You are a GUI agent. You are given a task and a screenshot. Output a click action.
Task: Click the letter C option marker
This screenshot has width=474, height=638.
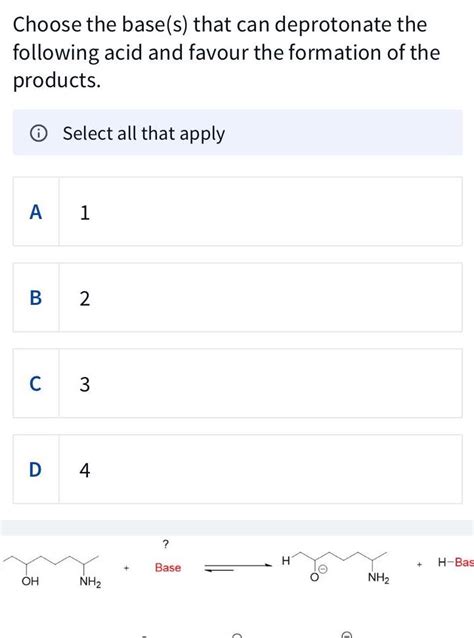(x=36, y=384)
